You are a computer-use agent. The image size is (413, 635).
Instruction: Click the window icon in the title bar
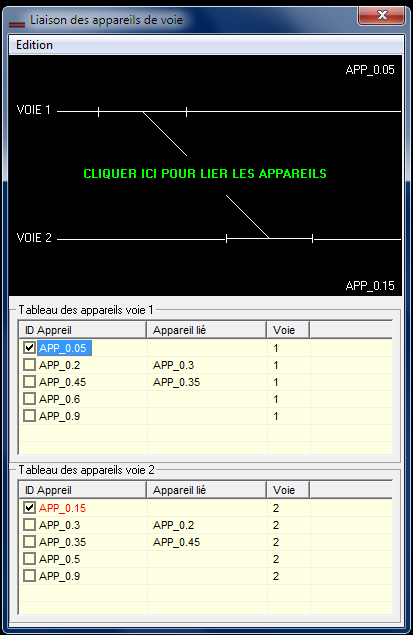17,23
